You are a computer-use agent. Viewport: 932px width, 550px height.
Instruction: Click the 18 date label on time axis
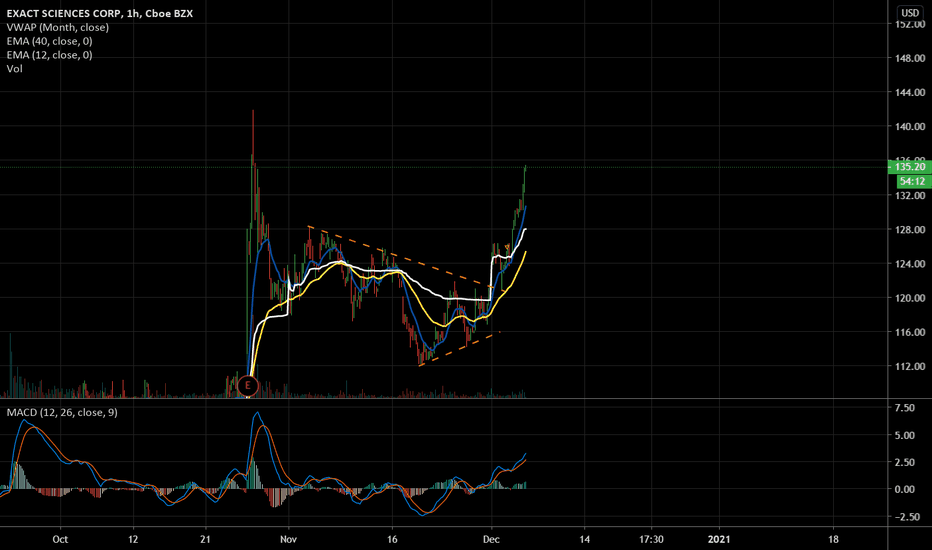833,539
